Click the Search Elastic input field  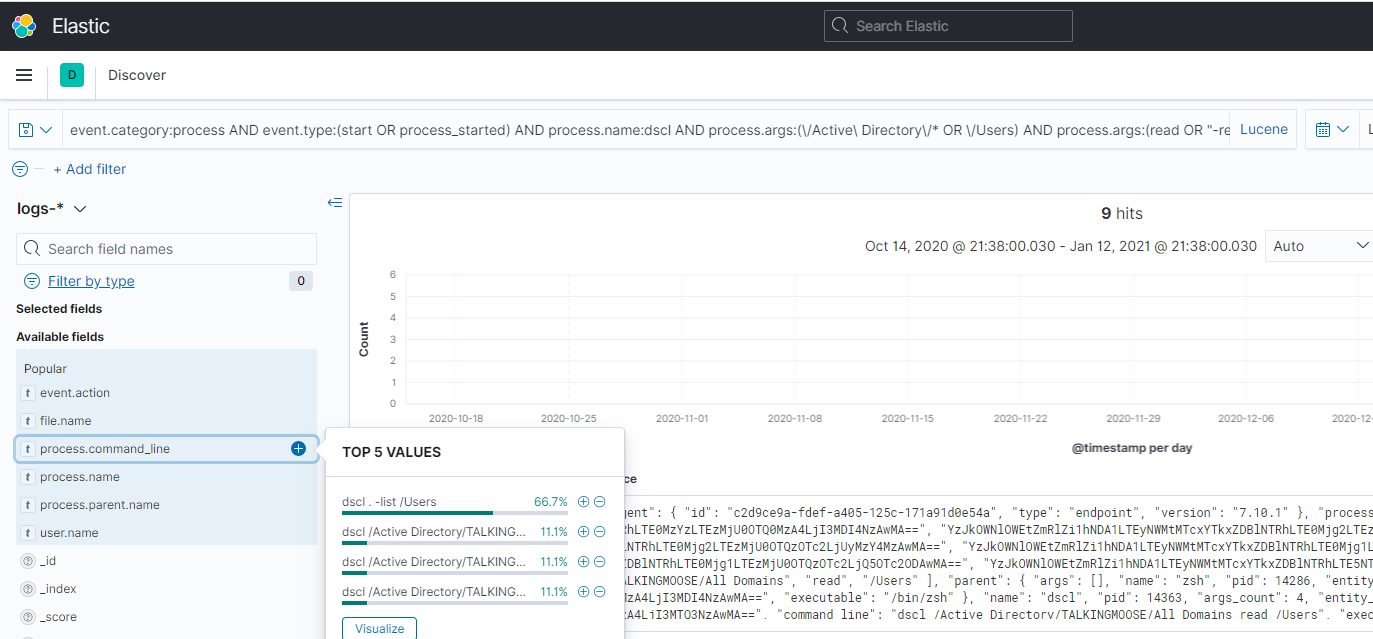click(948, 25)
